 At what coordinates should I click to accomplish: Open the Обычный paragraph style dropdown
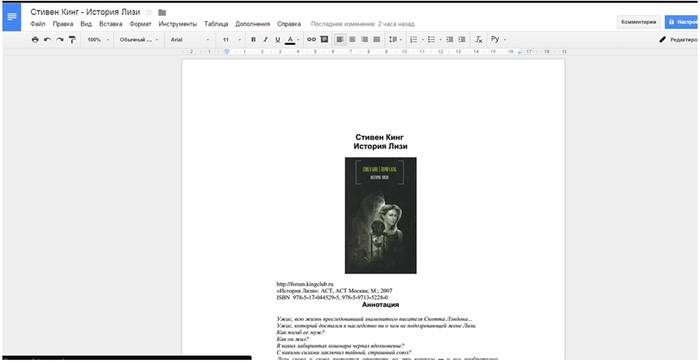pos(139,40)
